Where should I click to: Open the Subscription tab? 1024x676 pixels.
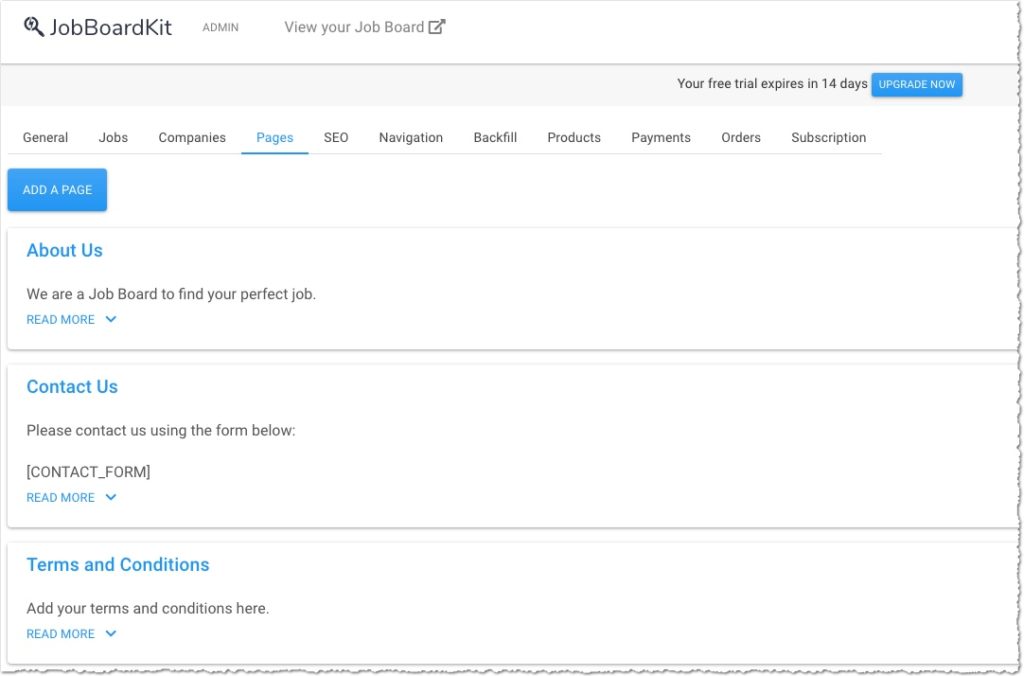click(x=829, y=138)
